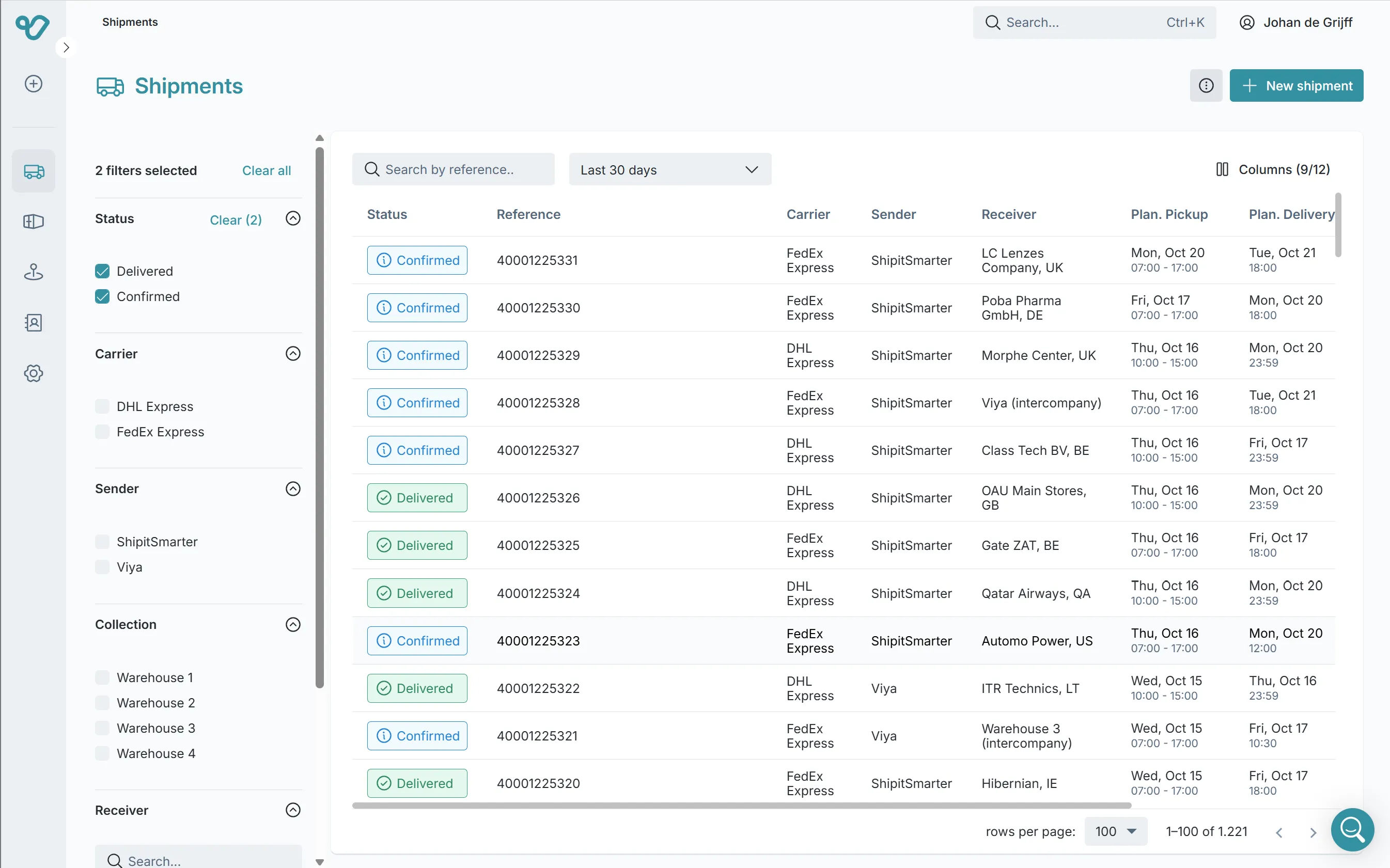
Task: Click the info icon beside New shipment
Action: click(x=1206, y=85)
